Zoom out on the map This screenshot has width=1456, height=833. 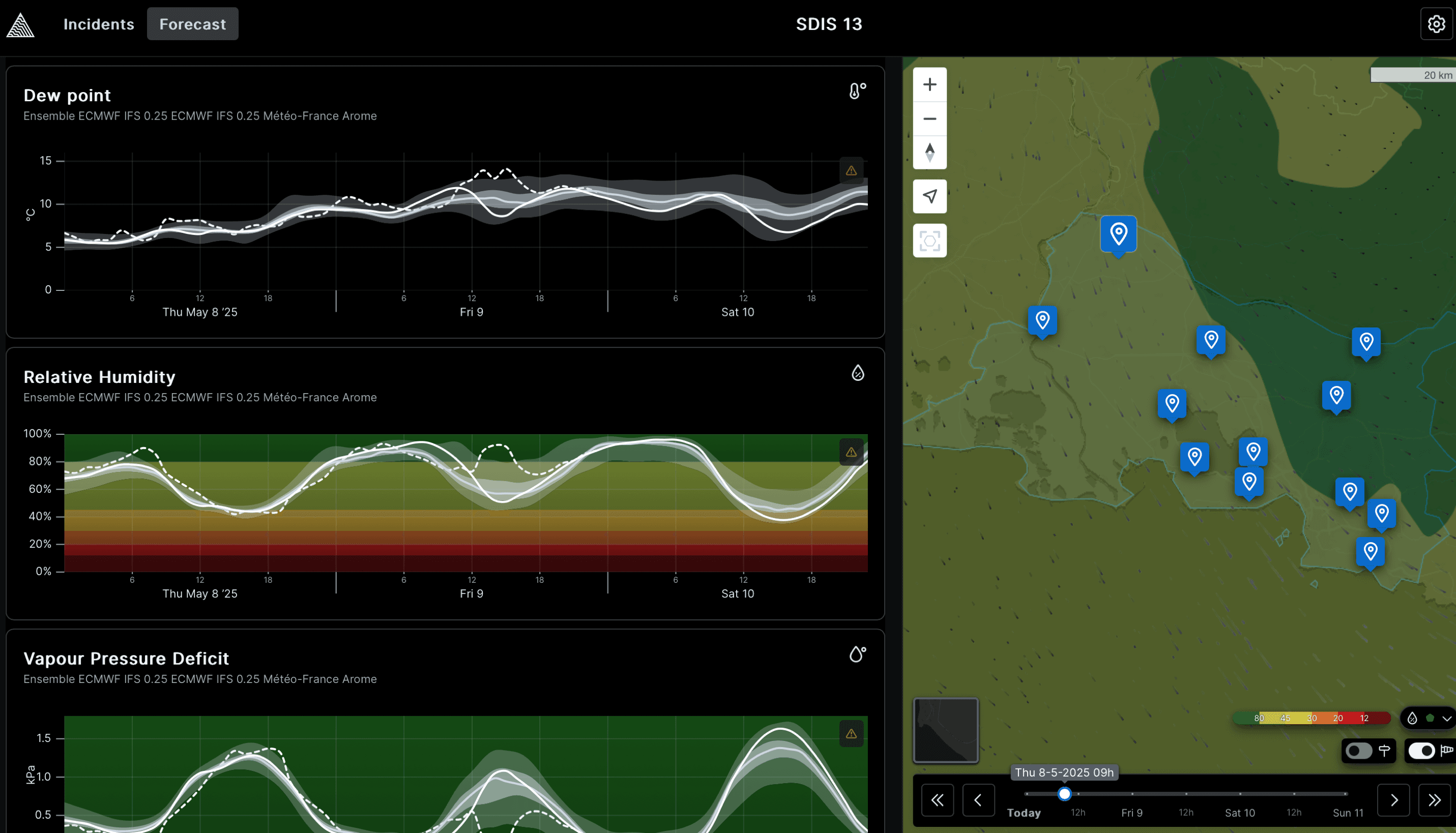point(929,118)
